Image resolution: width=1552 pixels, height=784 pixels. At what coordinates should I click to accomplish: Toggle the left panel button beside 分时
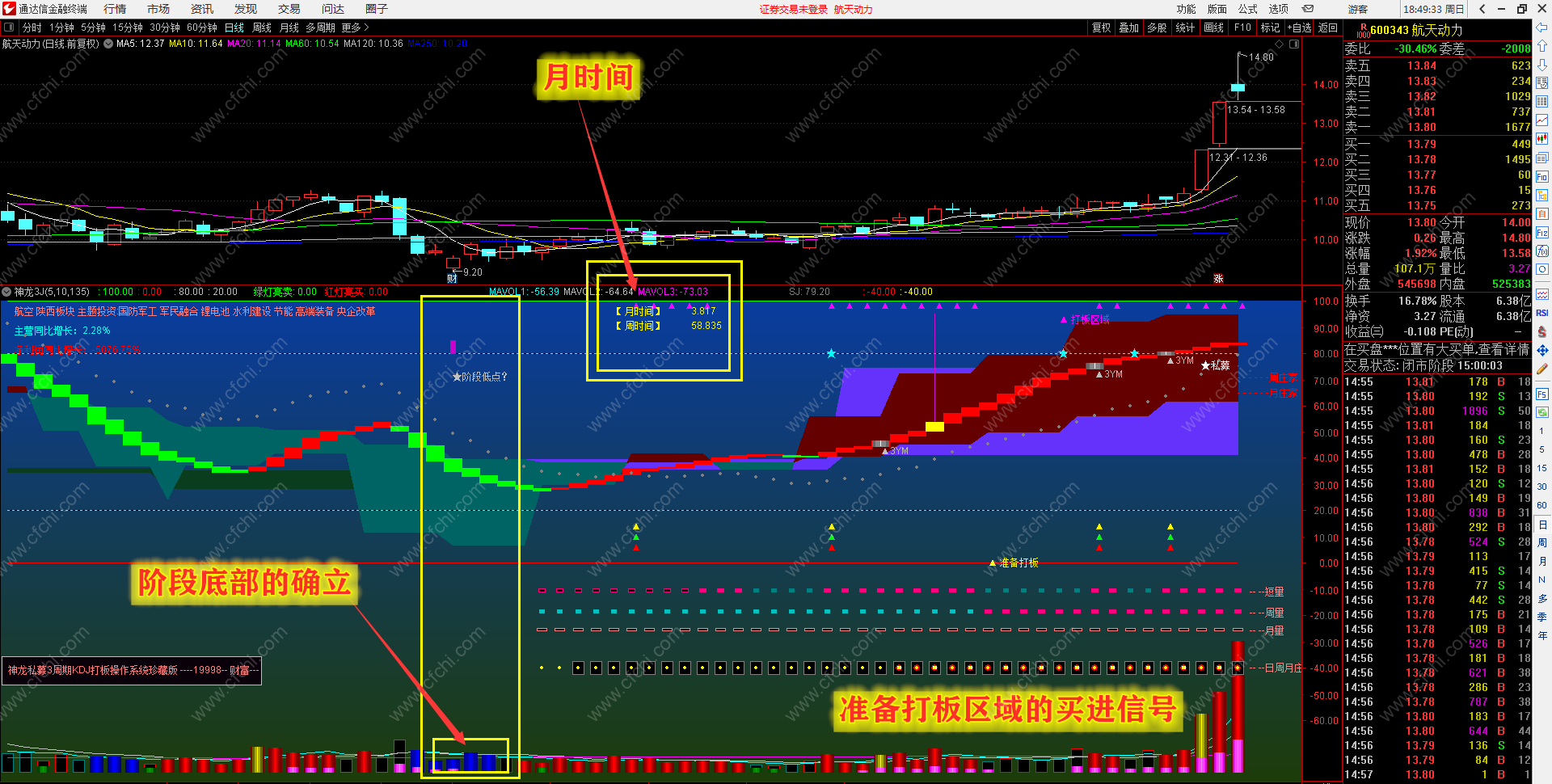(9, 27)
